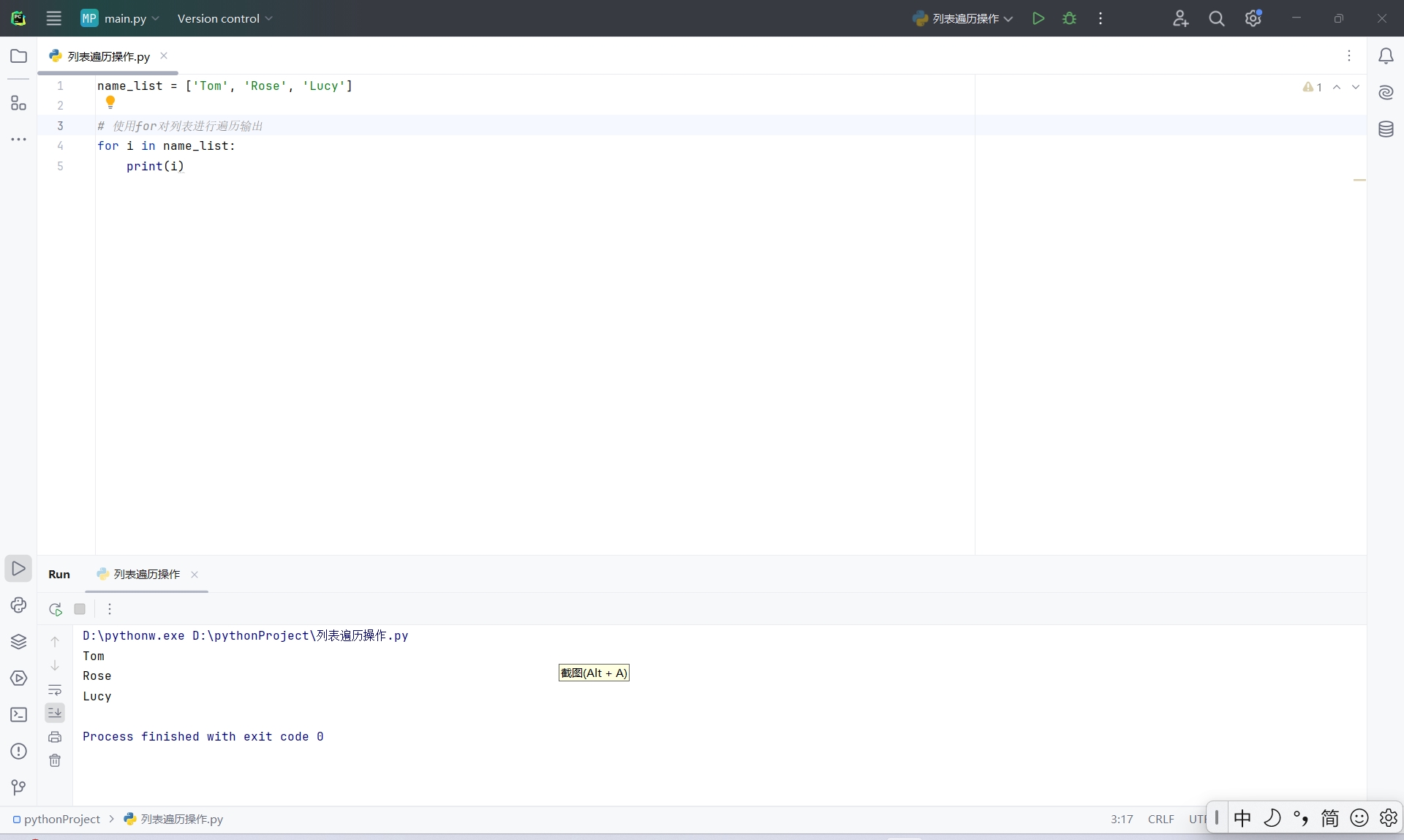Open Python Packages layers icon

(x=18, y=642)
